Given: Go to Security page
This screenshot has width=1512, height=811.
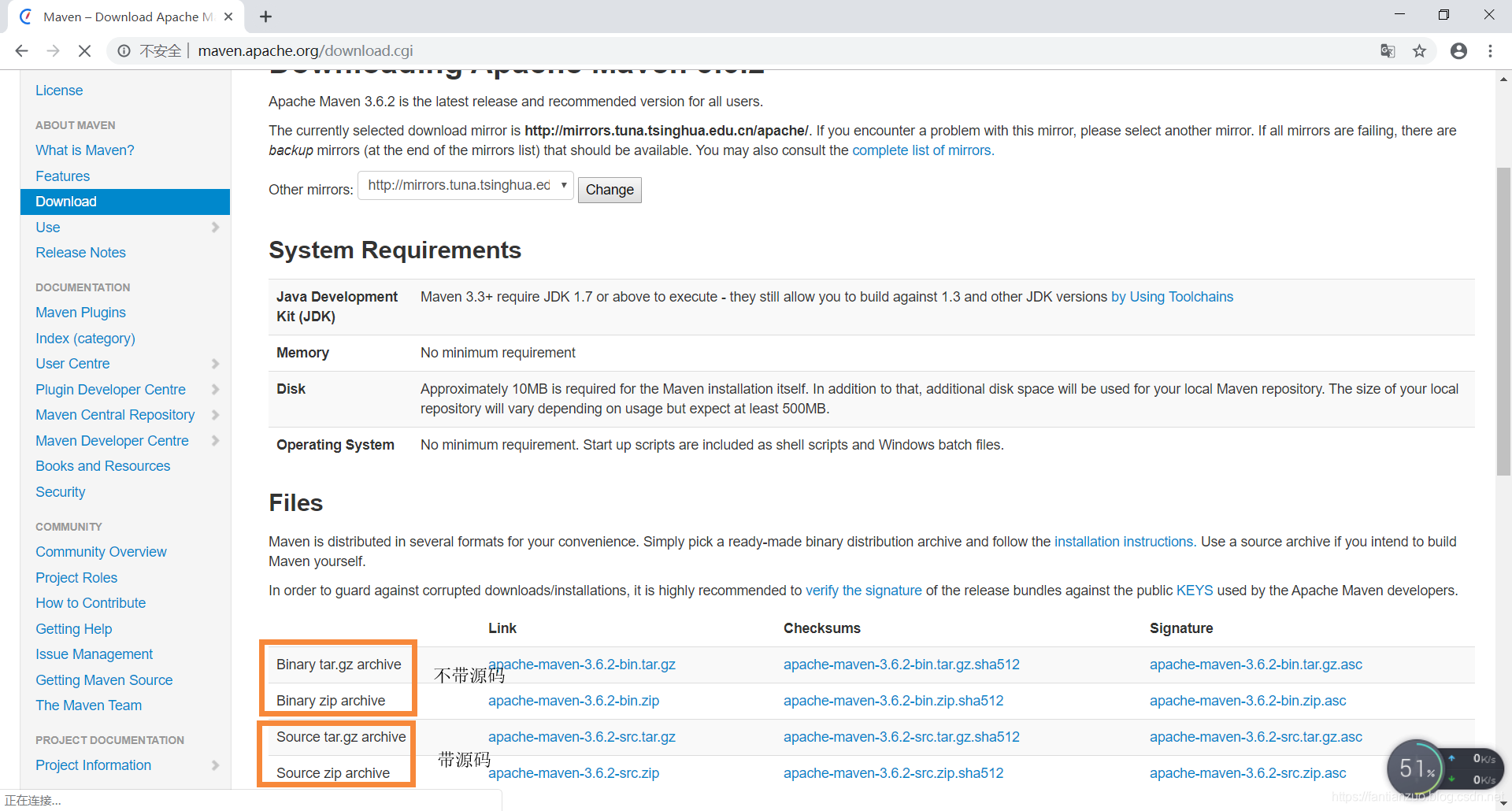Looking at the screenshot, I should pyautogui.click(x=60, y=492).
